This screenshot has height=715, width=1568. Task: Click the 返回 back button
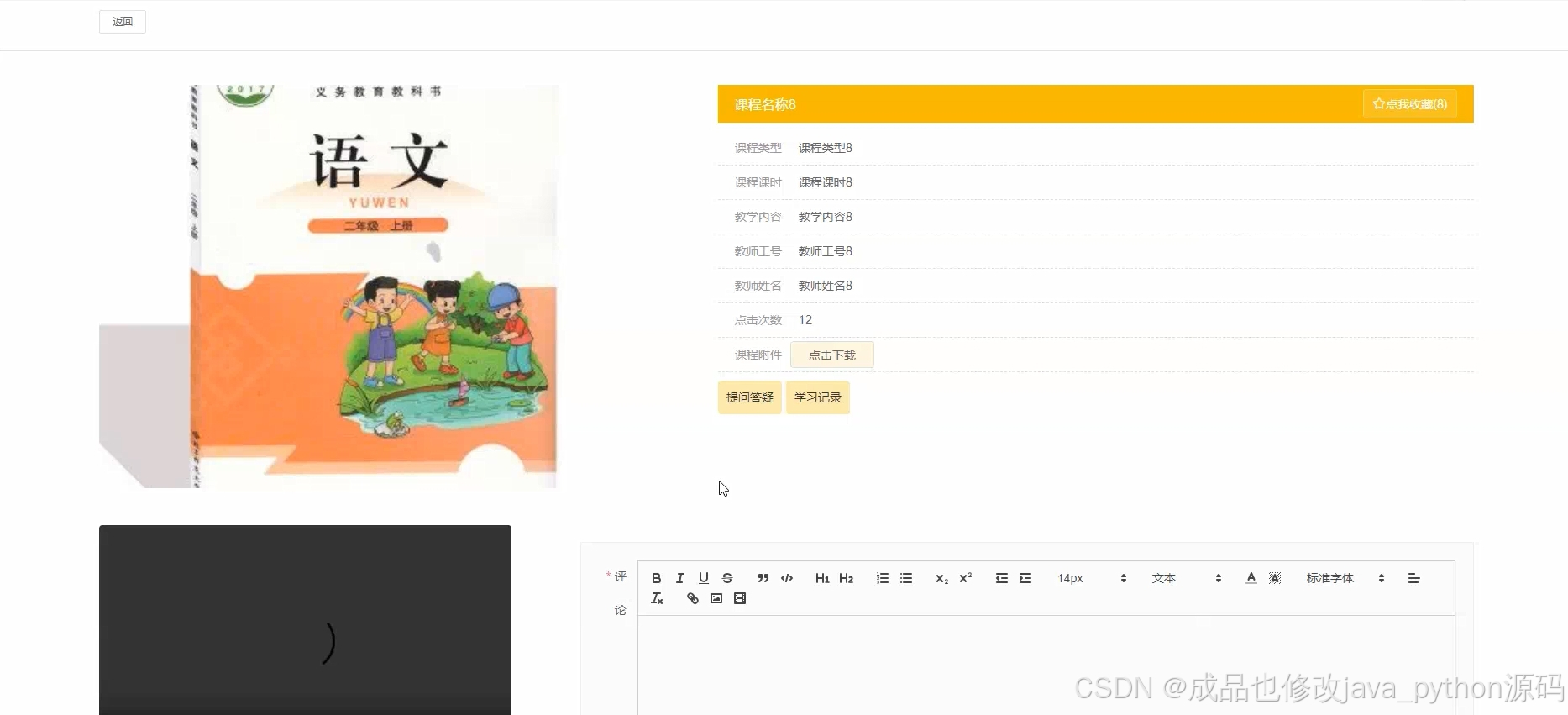(123, 22)
